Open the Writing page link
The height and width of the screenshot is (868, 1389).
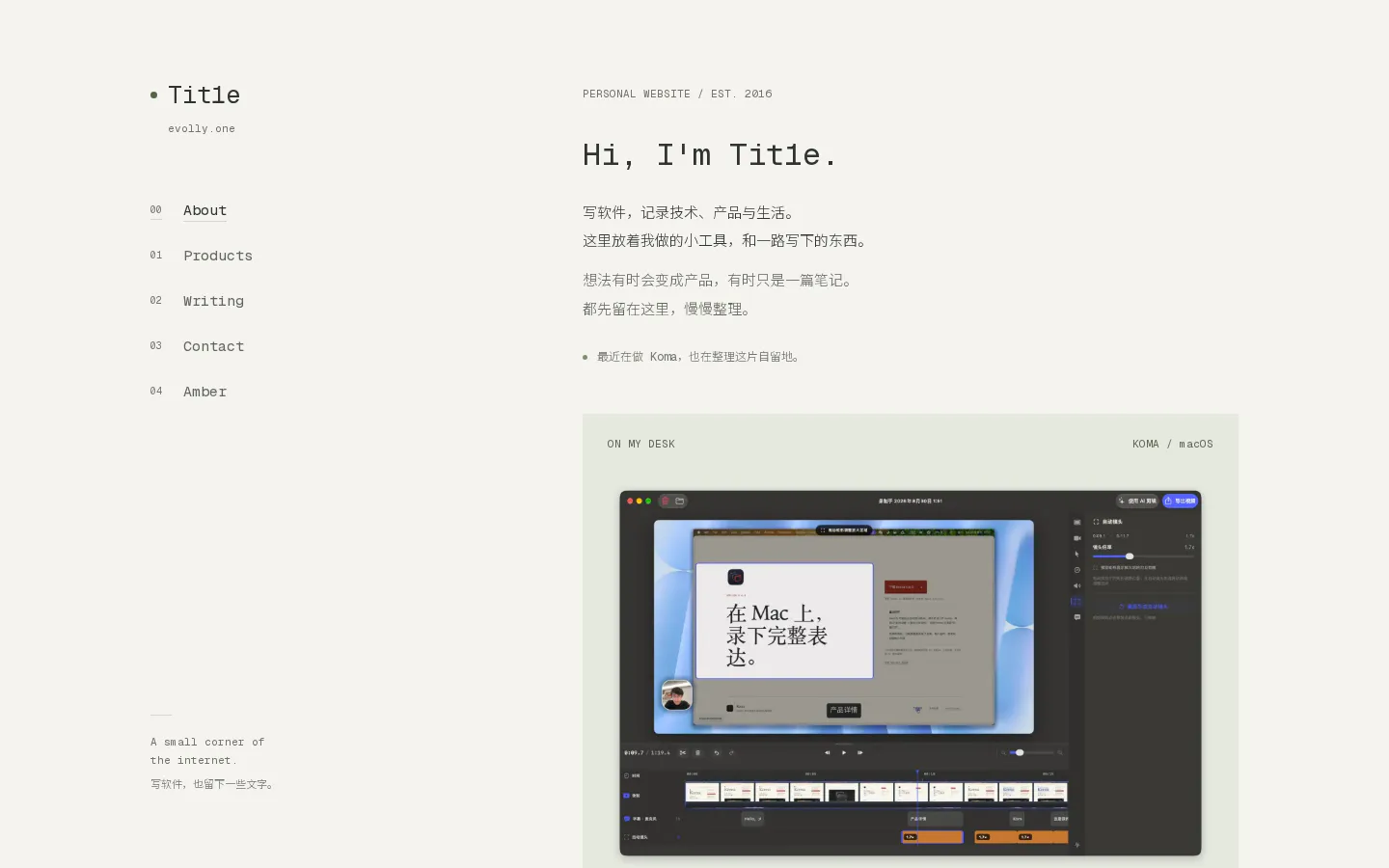pos(213,301)
